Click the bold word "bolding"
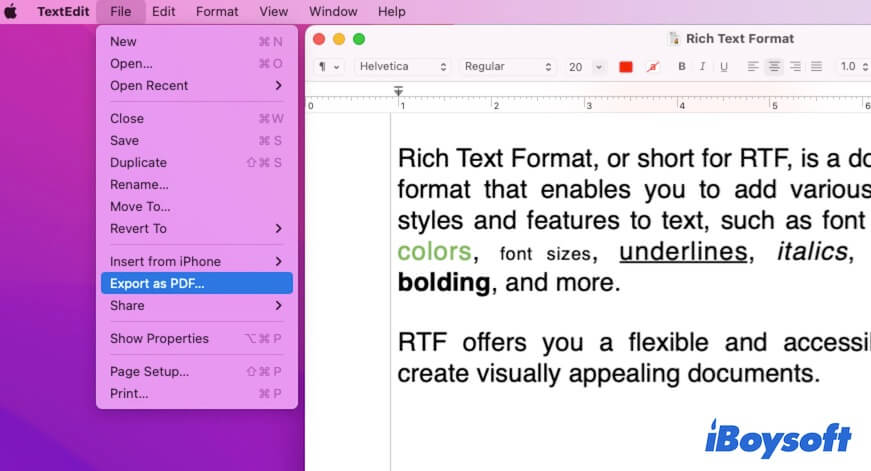Image resolution: width=871 pixels, height=471 pixels. pos(444,283)
